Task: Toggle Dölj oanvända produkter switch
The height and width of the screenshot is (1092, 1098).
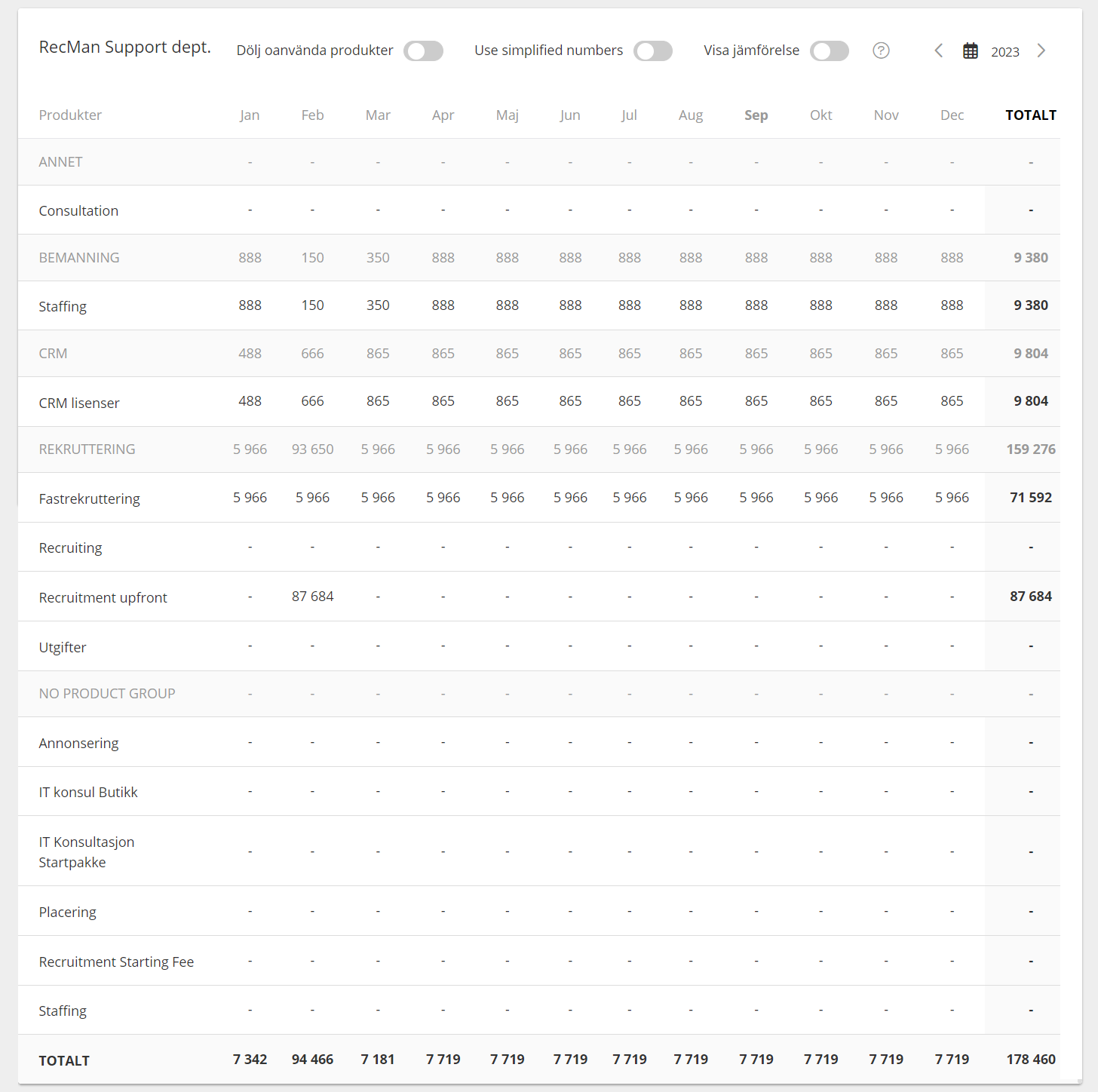Action: 423,51
